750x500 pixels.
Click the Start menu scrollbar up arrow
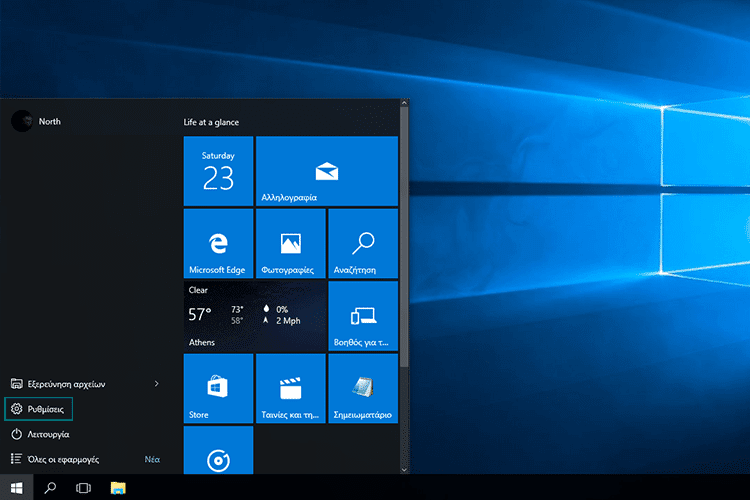tap(404, 102)
